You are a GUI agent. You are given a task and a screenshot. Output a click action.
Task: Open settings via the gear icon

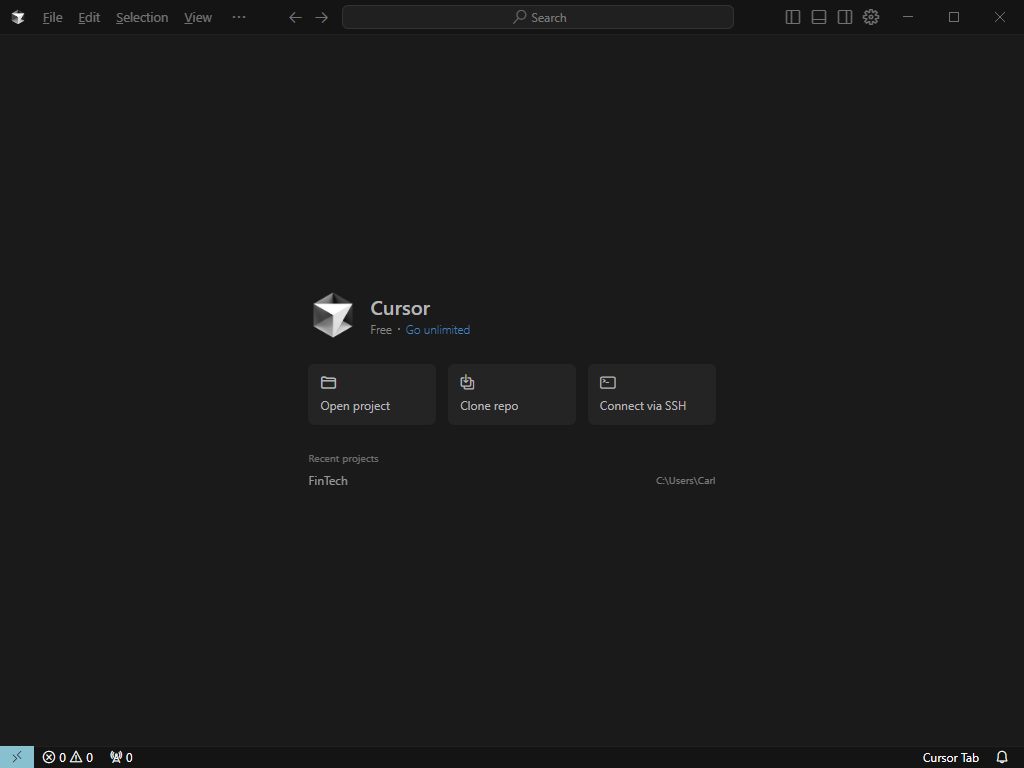coord(871,17)
